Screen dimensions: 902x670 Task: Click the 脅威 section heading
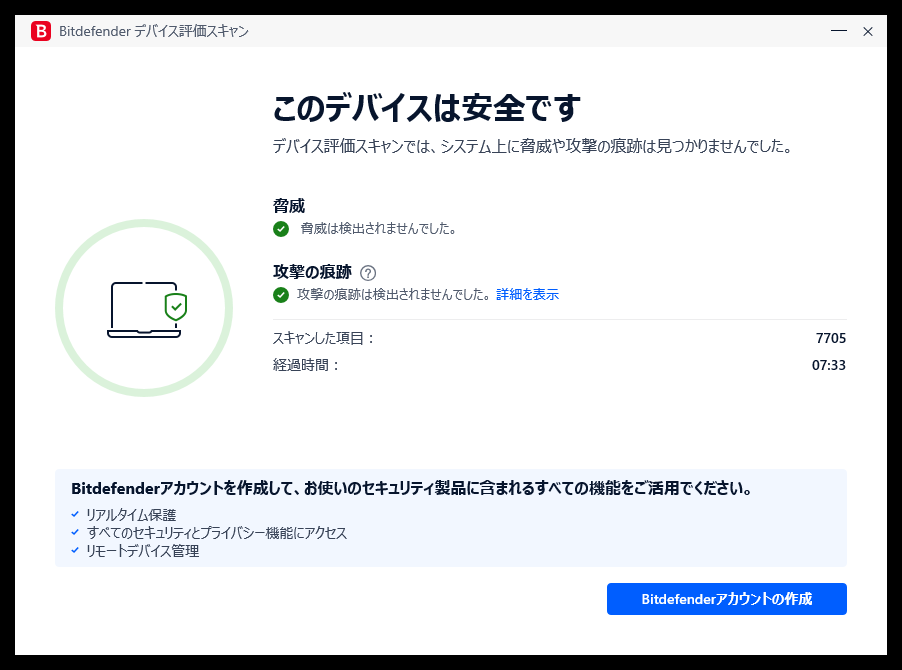(289, 206)
